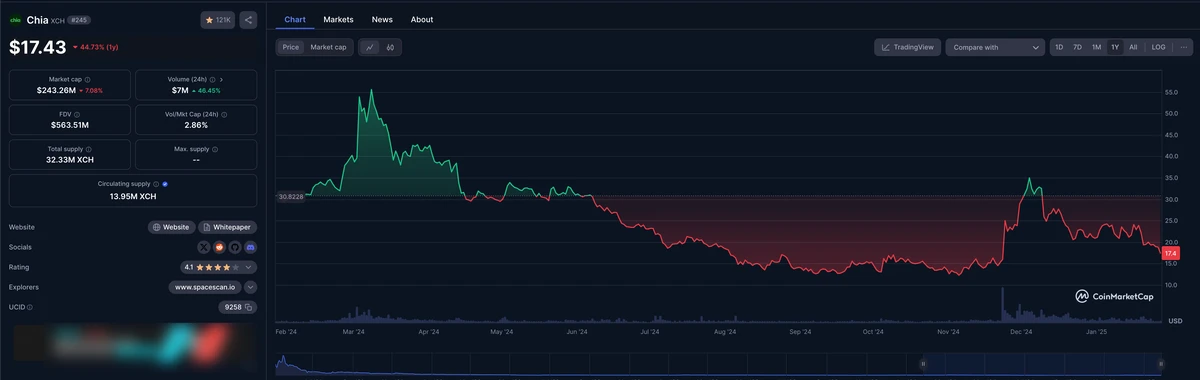1200x380 pixels.
Task: Set chart range to All
Action: coord(1133,47)
